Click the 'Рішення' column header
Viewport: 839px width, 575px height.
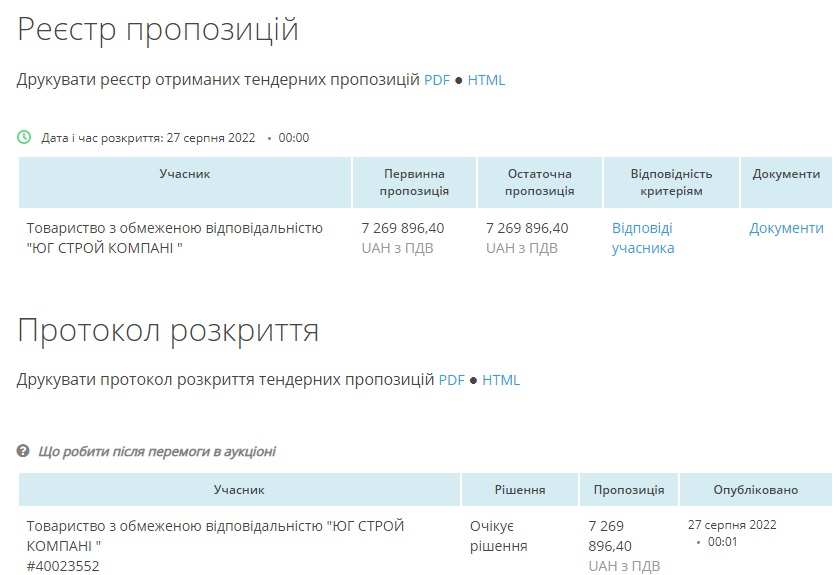pos(520,490)
